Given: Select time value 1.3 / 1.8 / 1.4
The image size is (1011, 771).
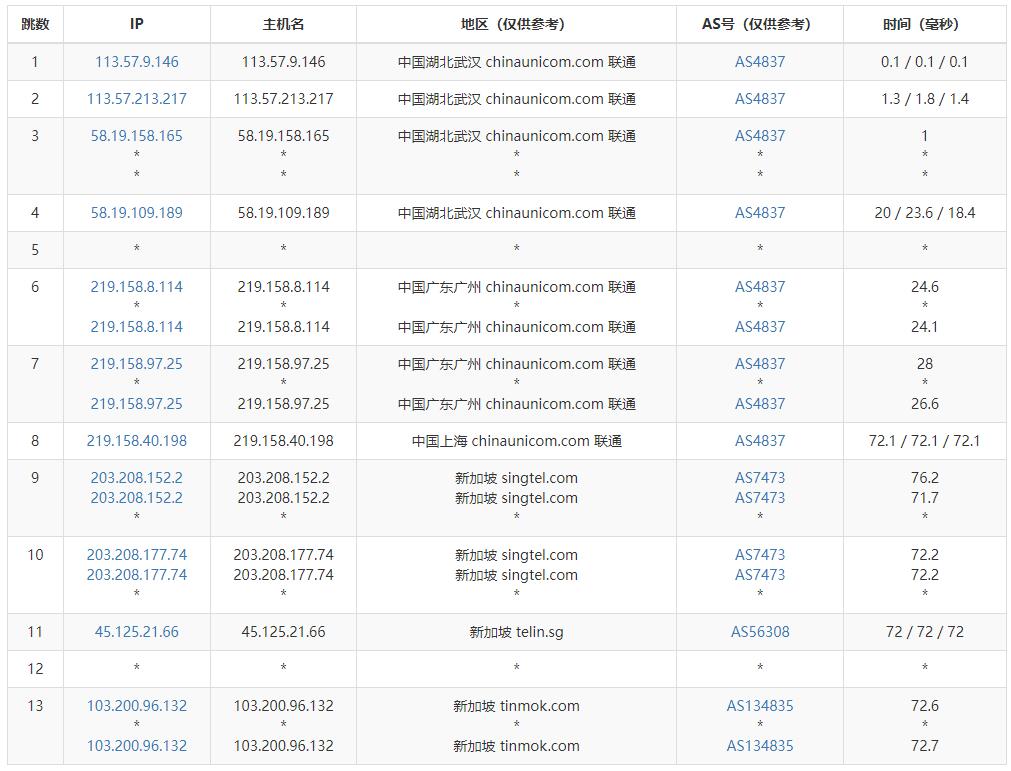Looking at the screenshot, I should pyautogui.click(x=925, y=99).
